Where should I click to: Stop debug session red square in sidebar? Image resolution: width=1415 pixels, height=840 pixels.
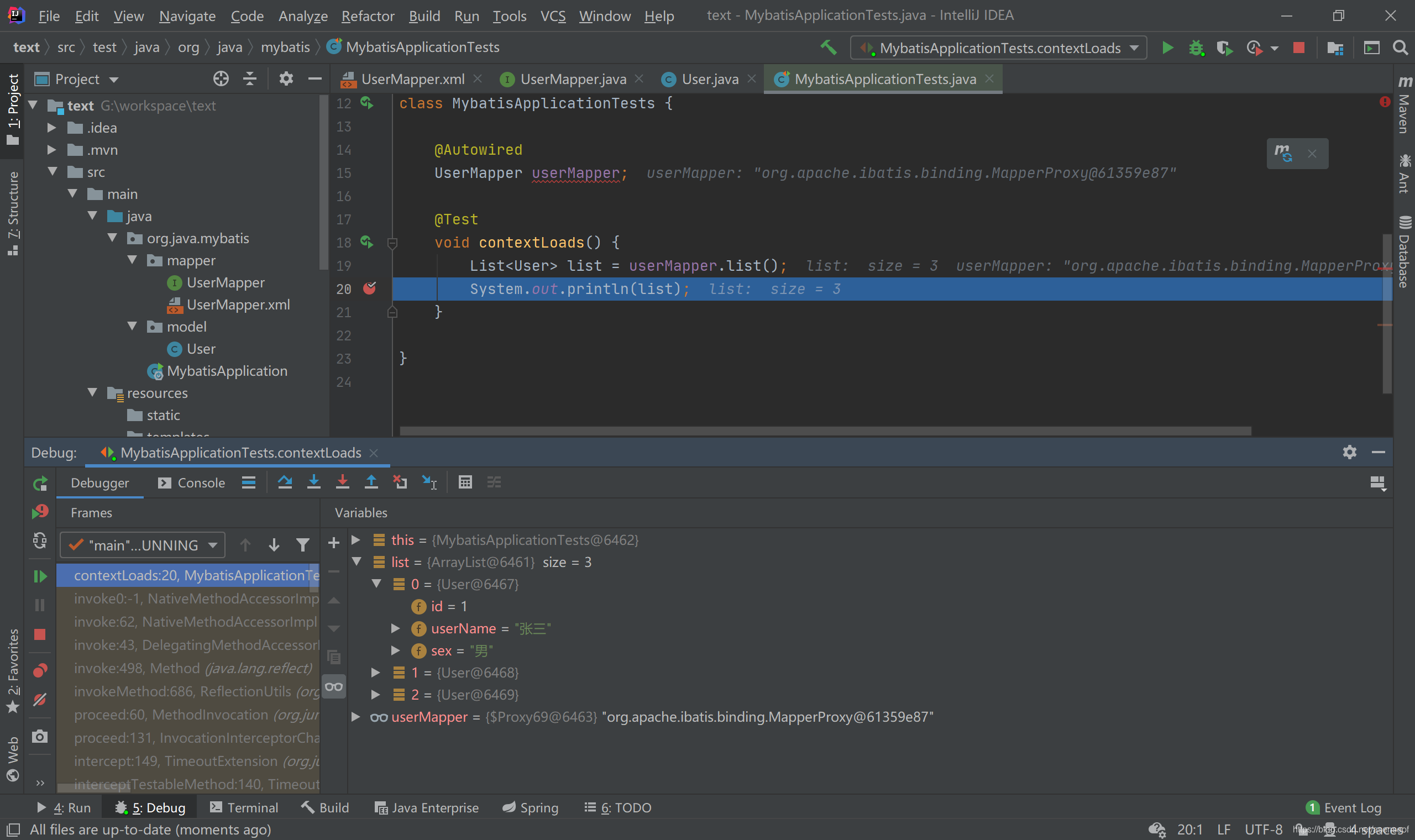[x=40, y=634]
